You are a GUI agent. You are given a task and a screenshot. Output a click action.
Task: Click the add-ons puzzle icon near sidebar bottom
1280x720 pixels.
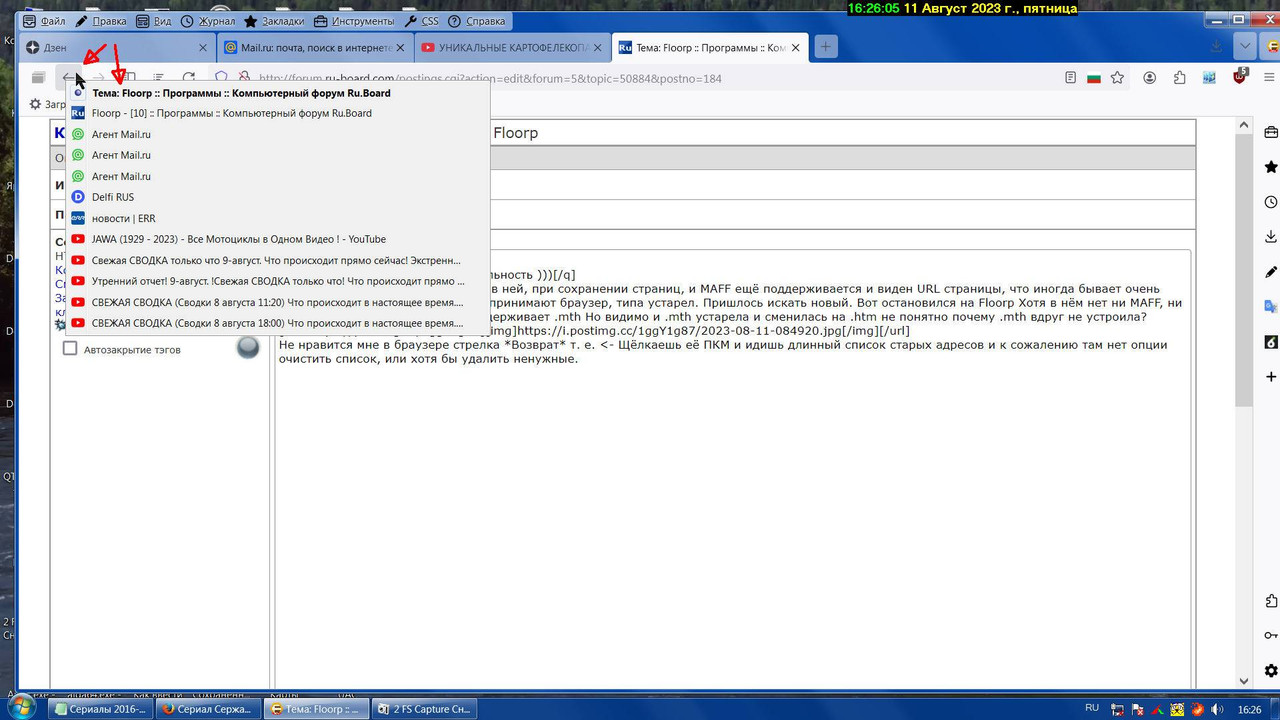pos(1271,600)
